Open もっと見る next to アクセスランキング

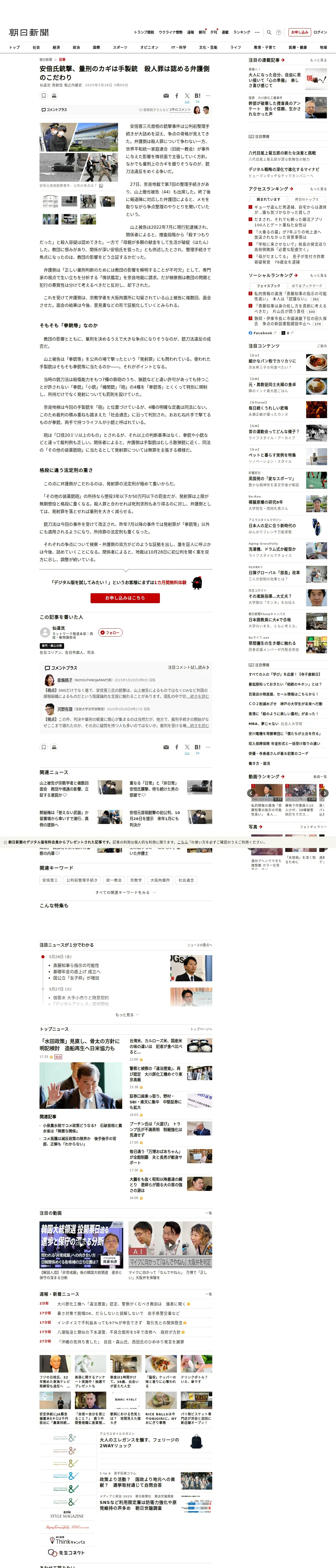(x=318, y=189)
